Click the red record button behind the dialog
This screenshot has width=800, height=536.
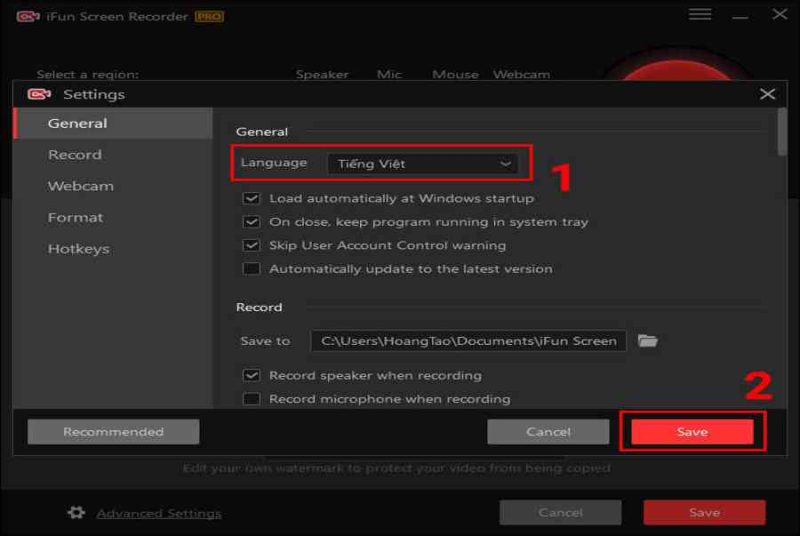(677, 69)
